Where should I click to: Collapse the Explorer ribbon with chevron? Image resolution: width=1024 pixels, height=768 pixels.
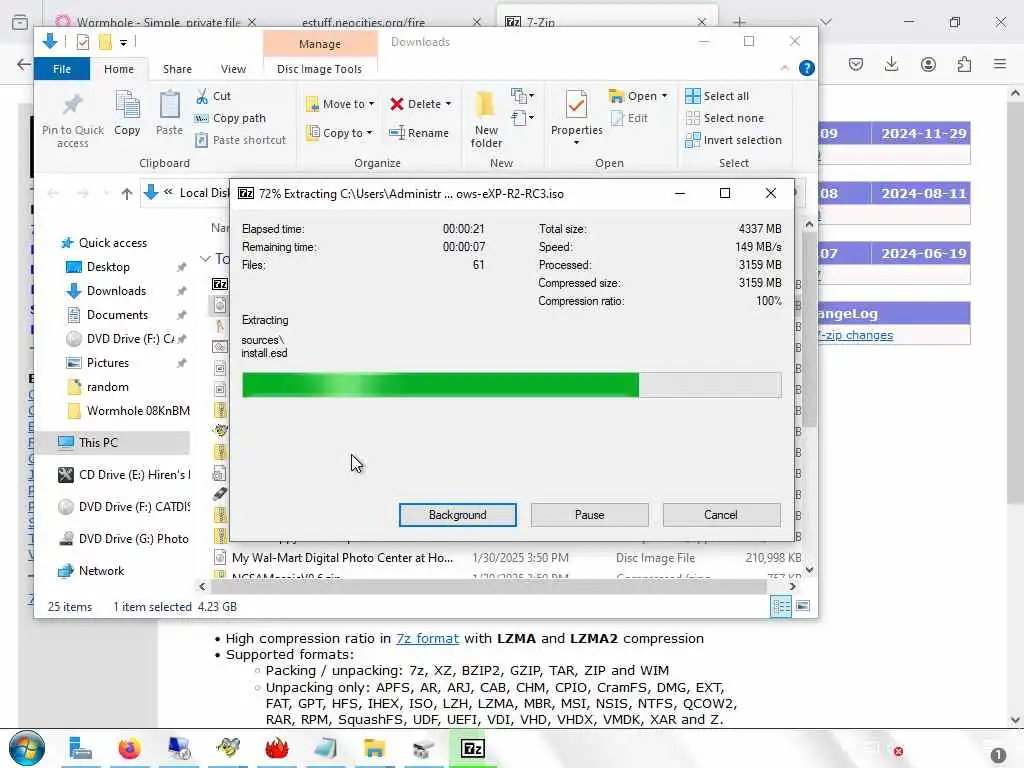click(x=784, y=68)
